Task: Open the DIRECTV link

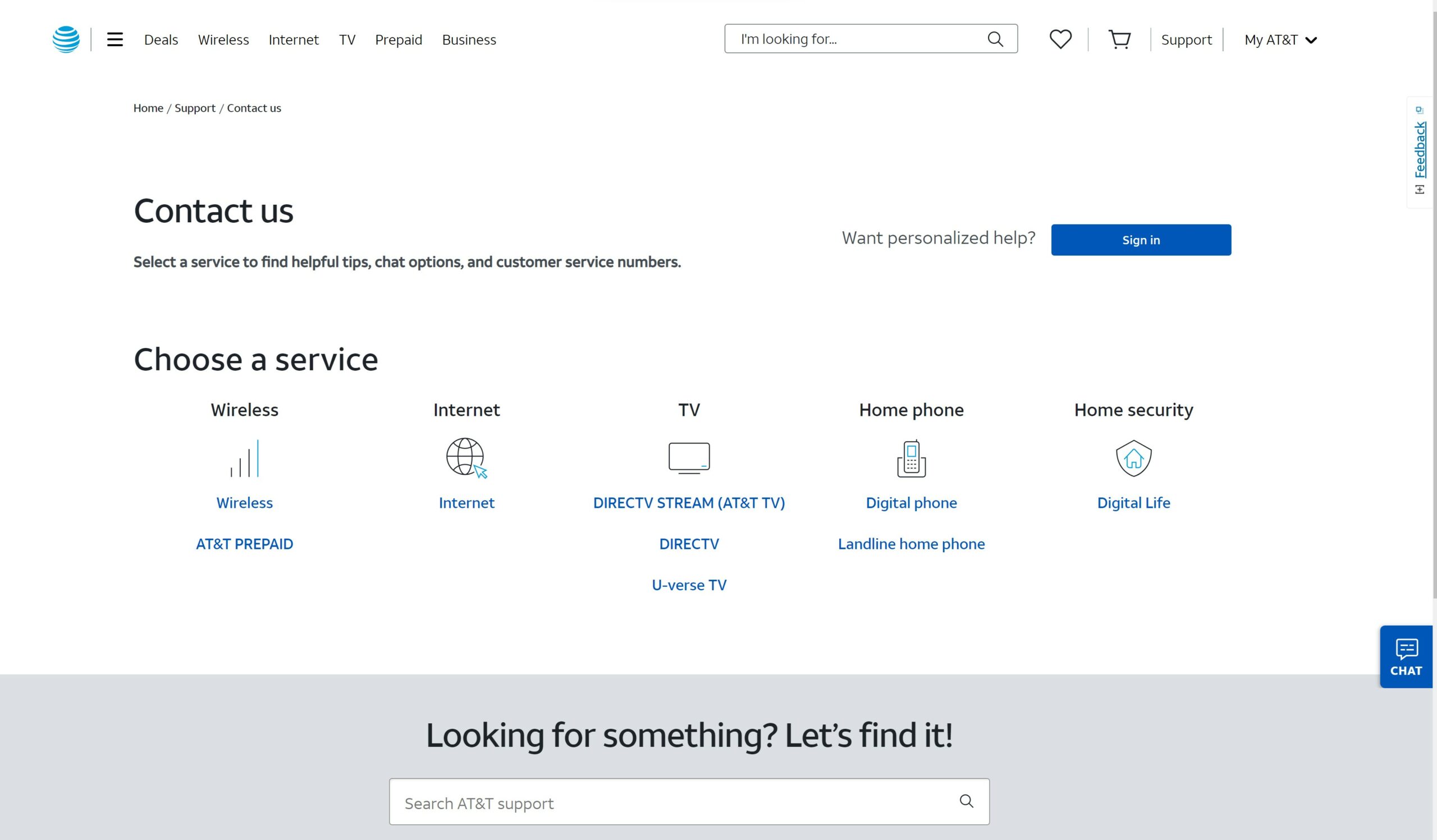Action: [689, 544]
